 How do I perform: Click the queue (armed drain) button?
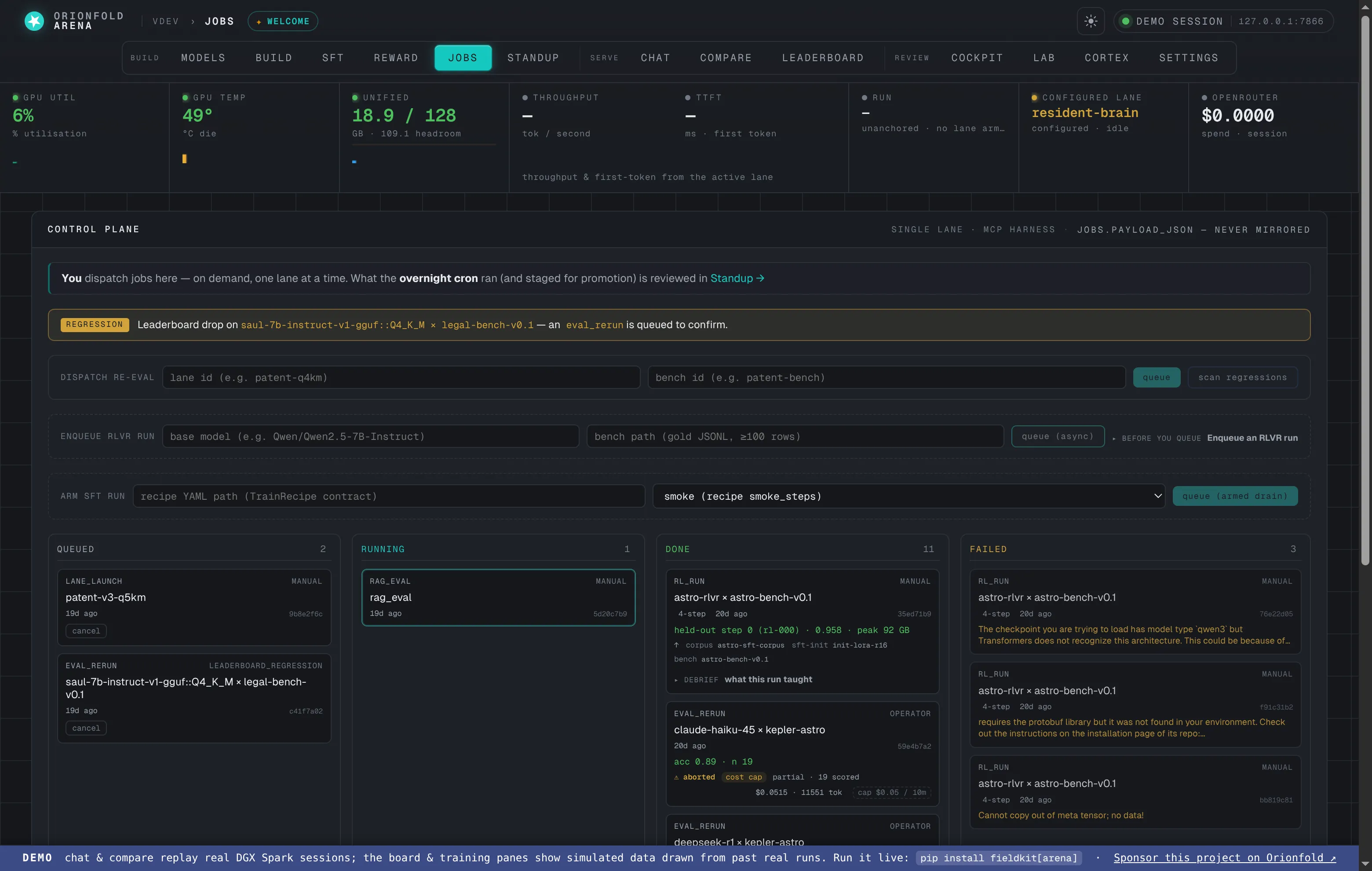tap(1235, 496)
